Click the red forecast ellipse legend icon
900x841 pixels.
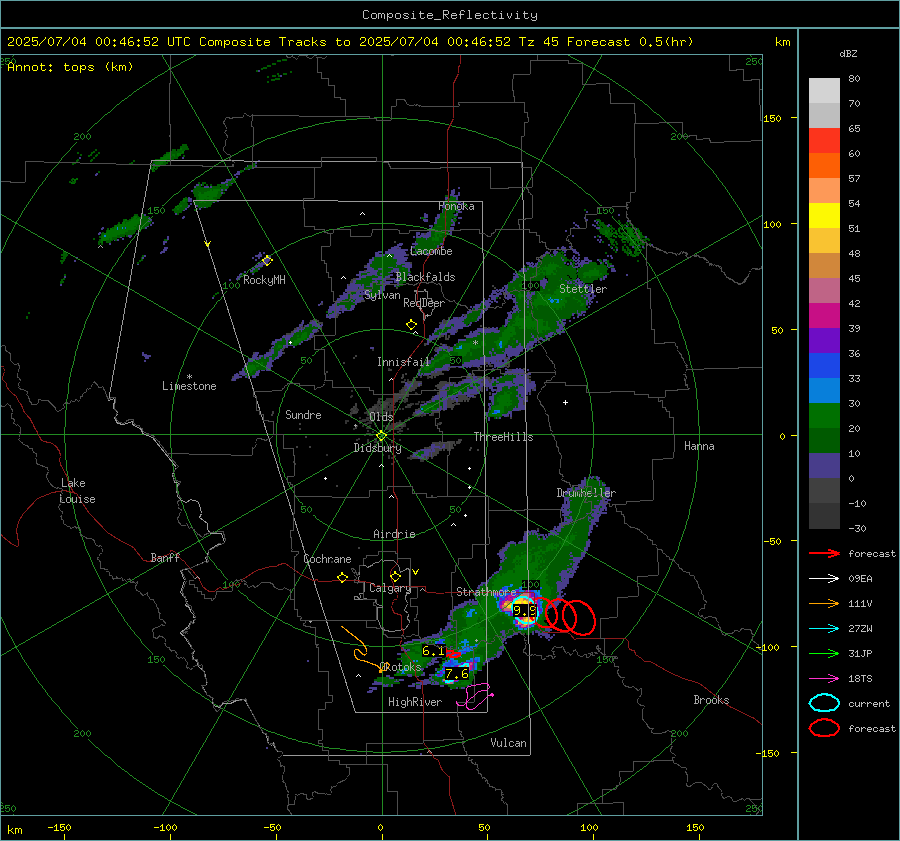[824, 728]
